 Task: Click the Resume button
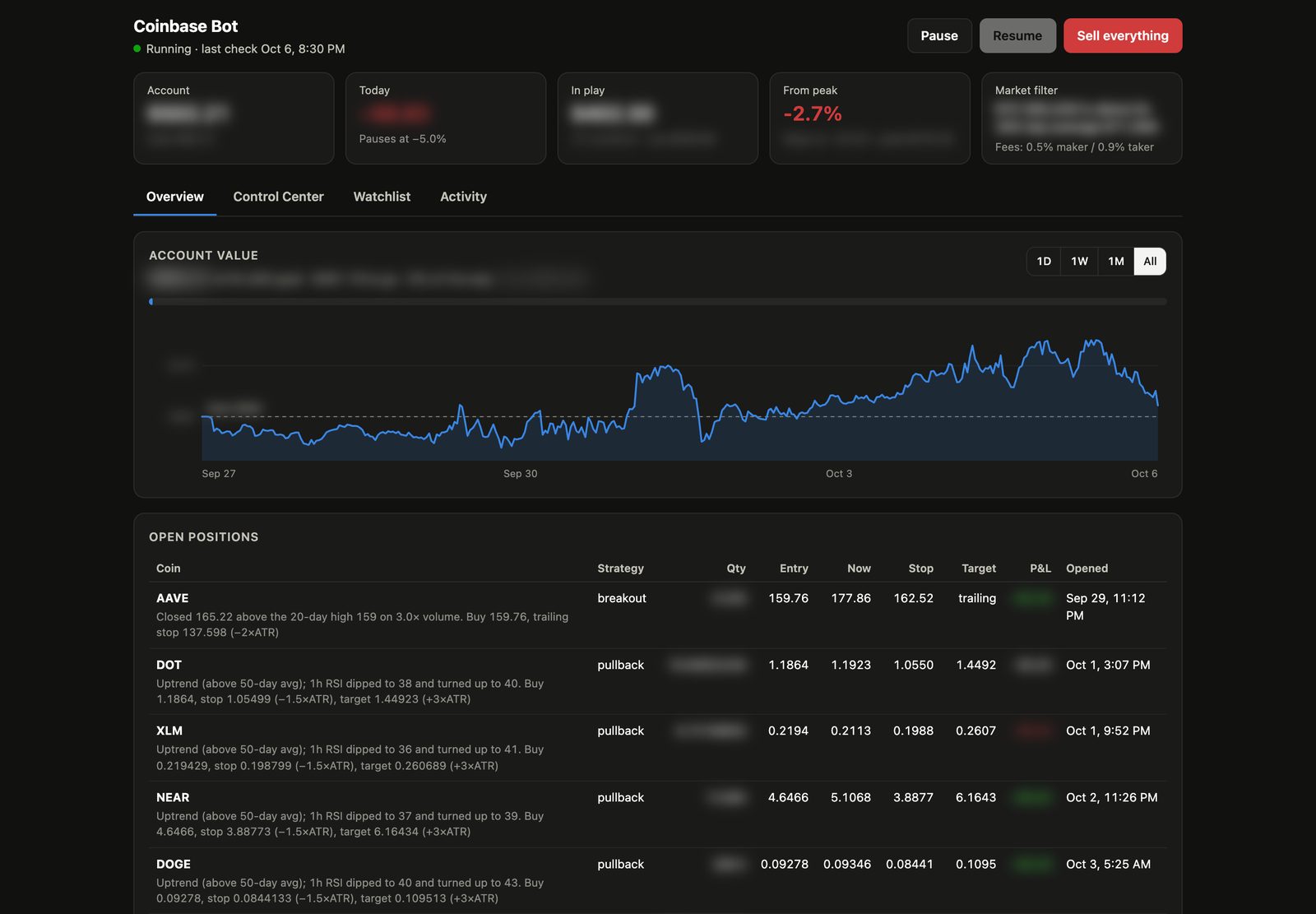pyautogui.click(x=1017, y=35)
